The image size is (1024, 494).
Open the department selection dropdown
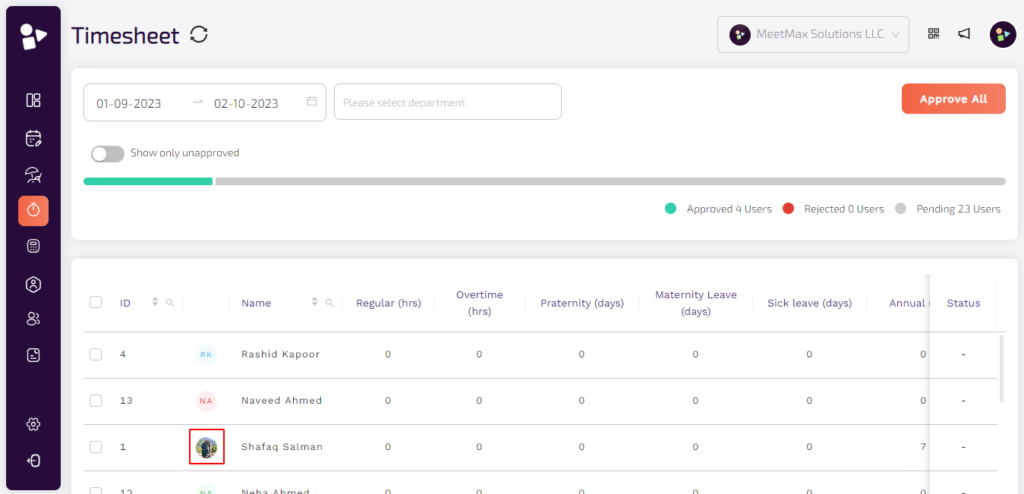(447, 102)
